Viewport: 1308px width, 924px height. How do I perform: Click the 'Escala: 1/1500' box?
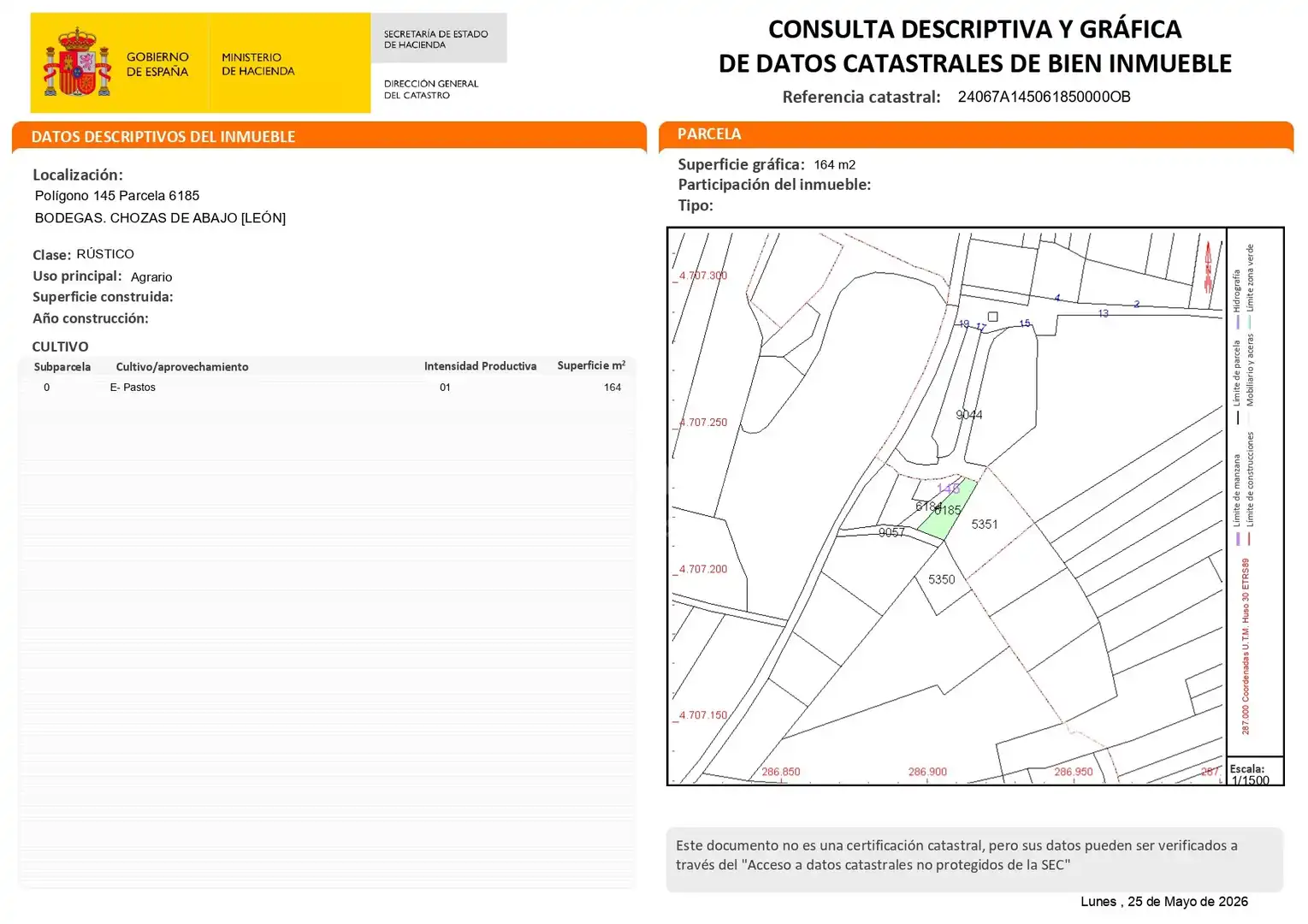1255,773
